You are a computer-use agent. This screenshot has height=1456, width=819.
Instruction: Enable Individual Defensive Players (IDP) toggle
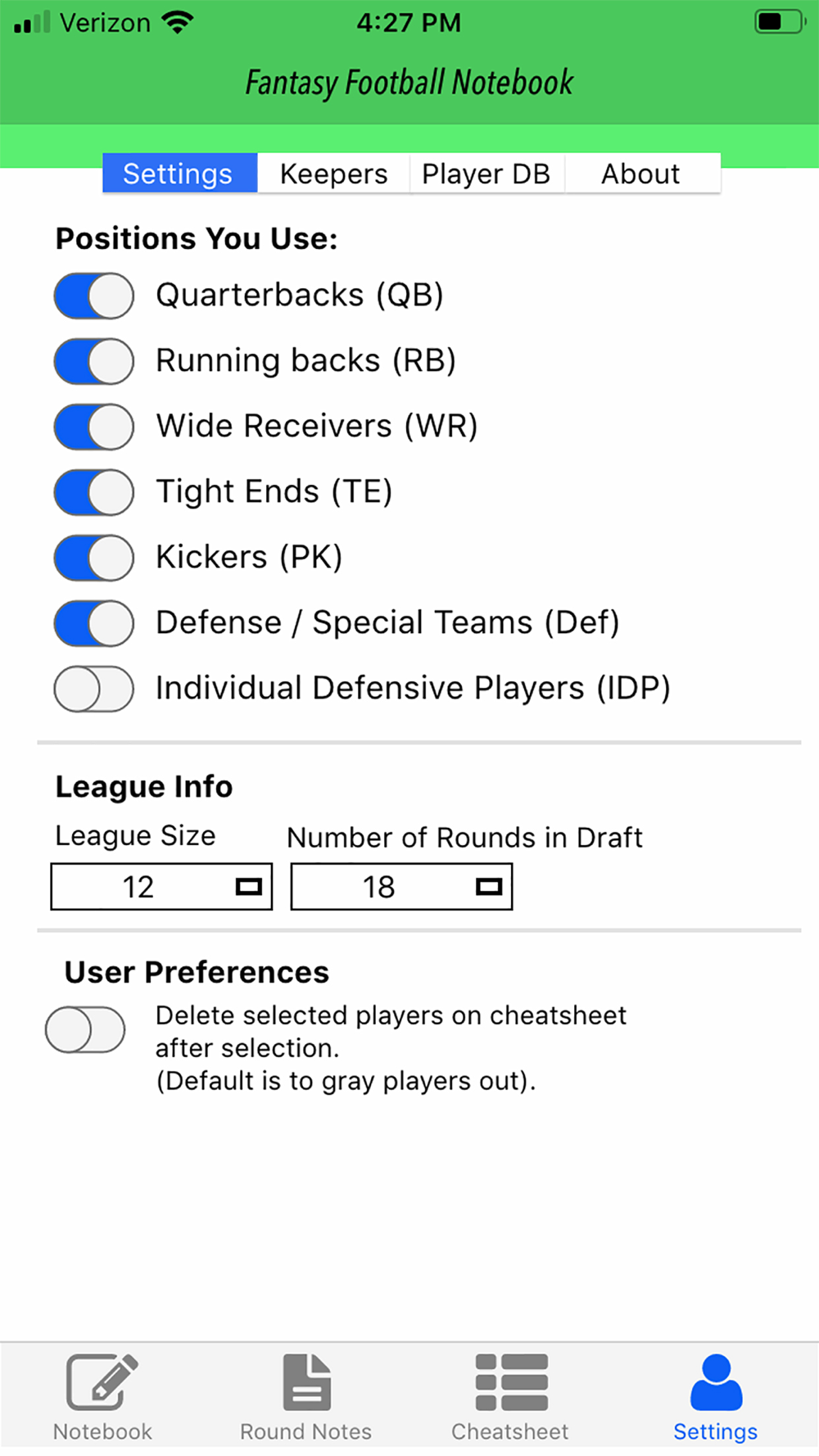point(94,689)
